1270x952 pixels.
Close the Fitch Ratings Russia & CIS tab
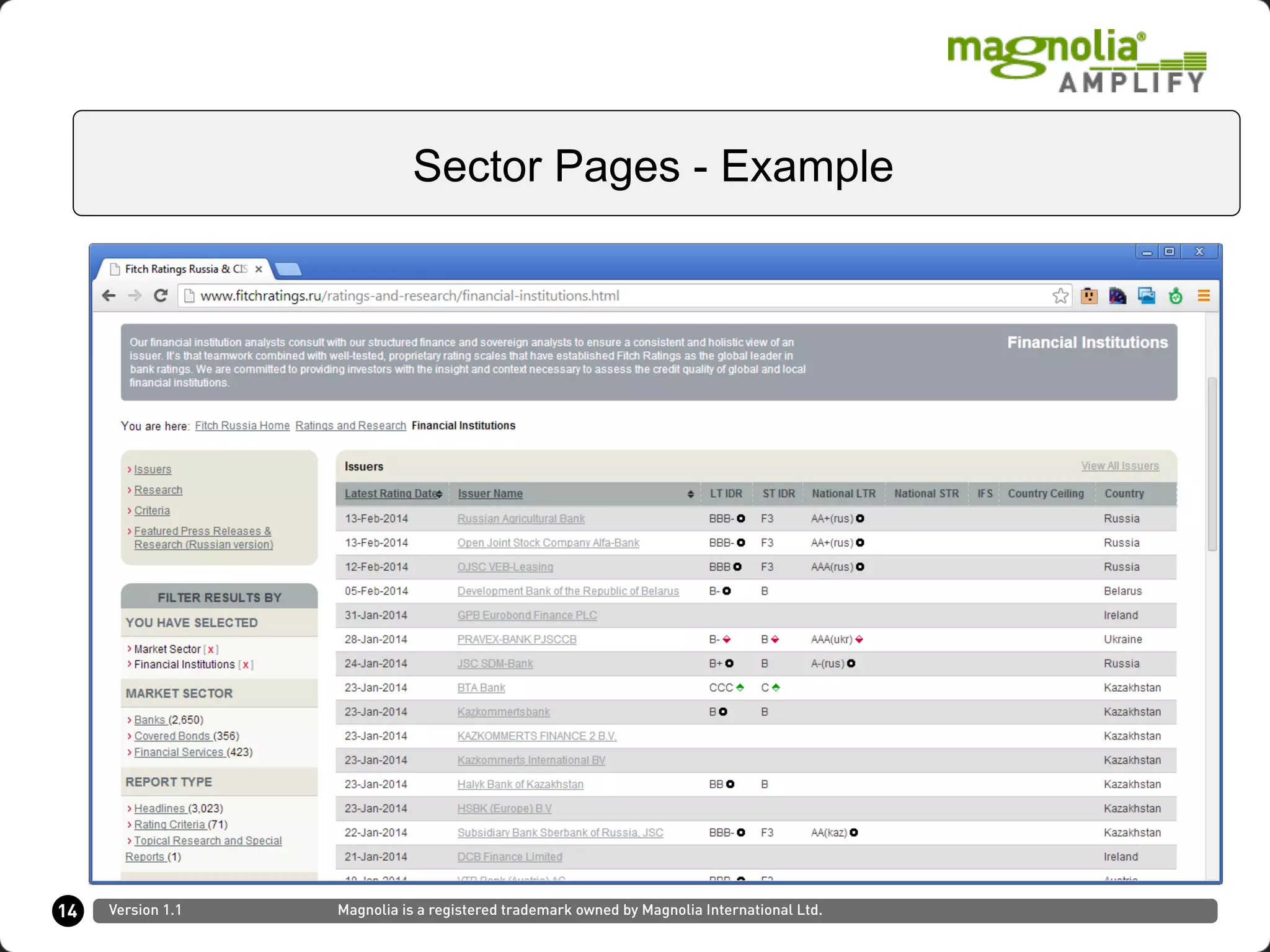(259, 269)
